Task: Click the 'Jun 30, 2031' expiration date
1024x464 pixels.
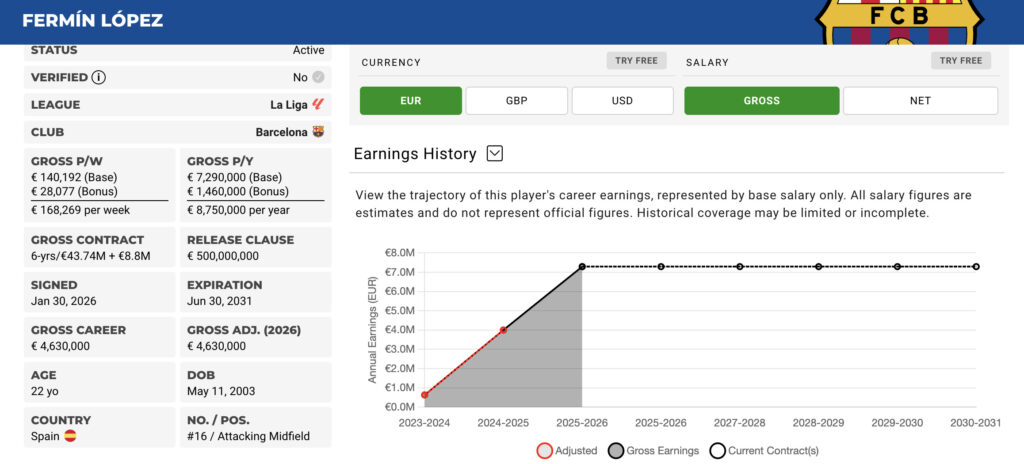Action: pos(219,301)
